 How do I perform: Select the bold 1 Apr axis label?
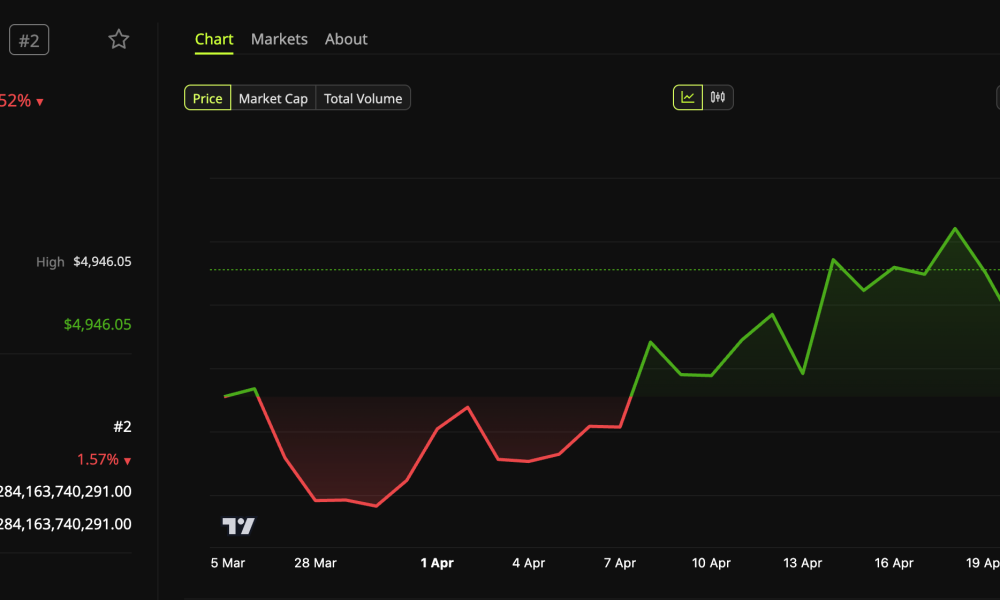coord(437,563)
